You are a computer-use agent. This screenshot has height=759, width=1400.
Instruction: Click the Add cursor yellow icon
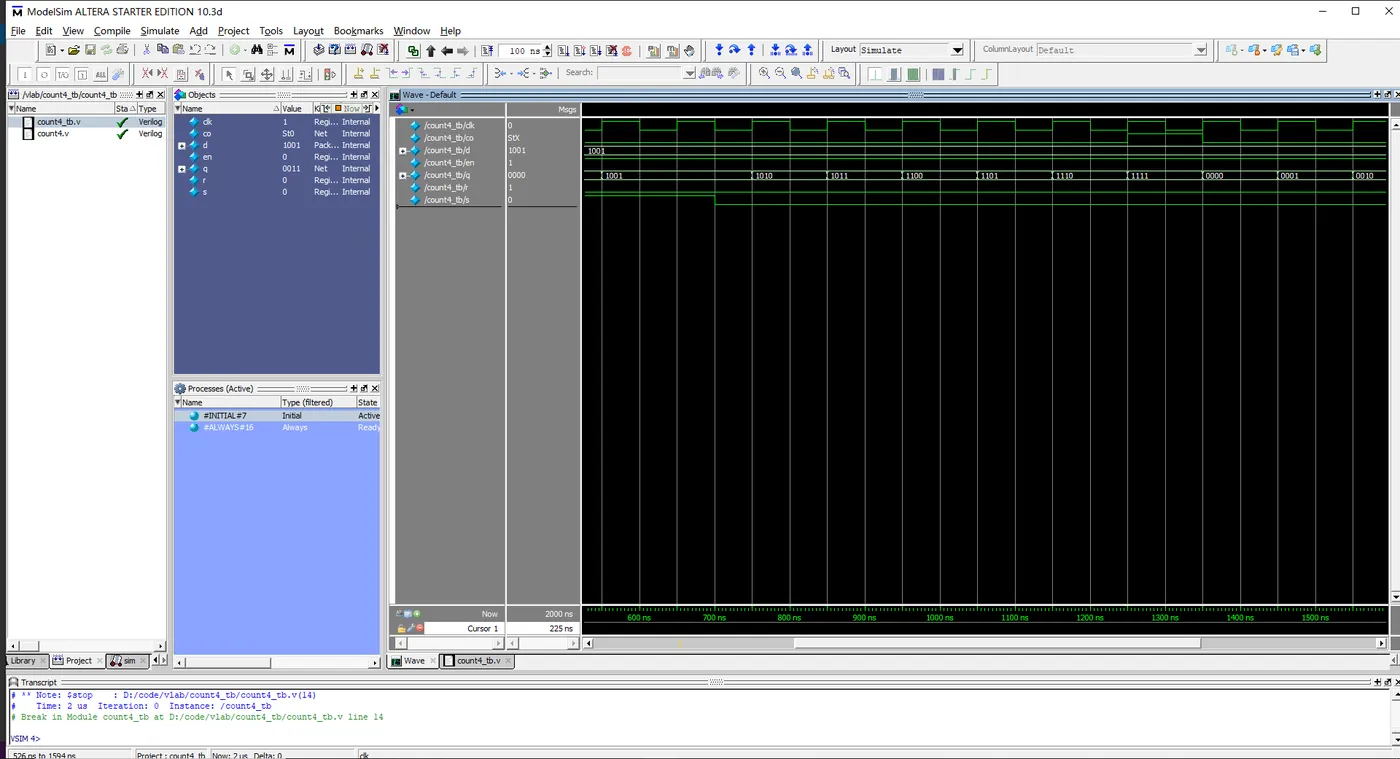[358, 73]
